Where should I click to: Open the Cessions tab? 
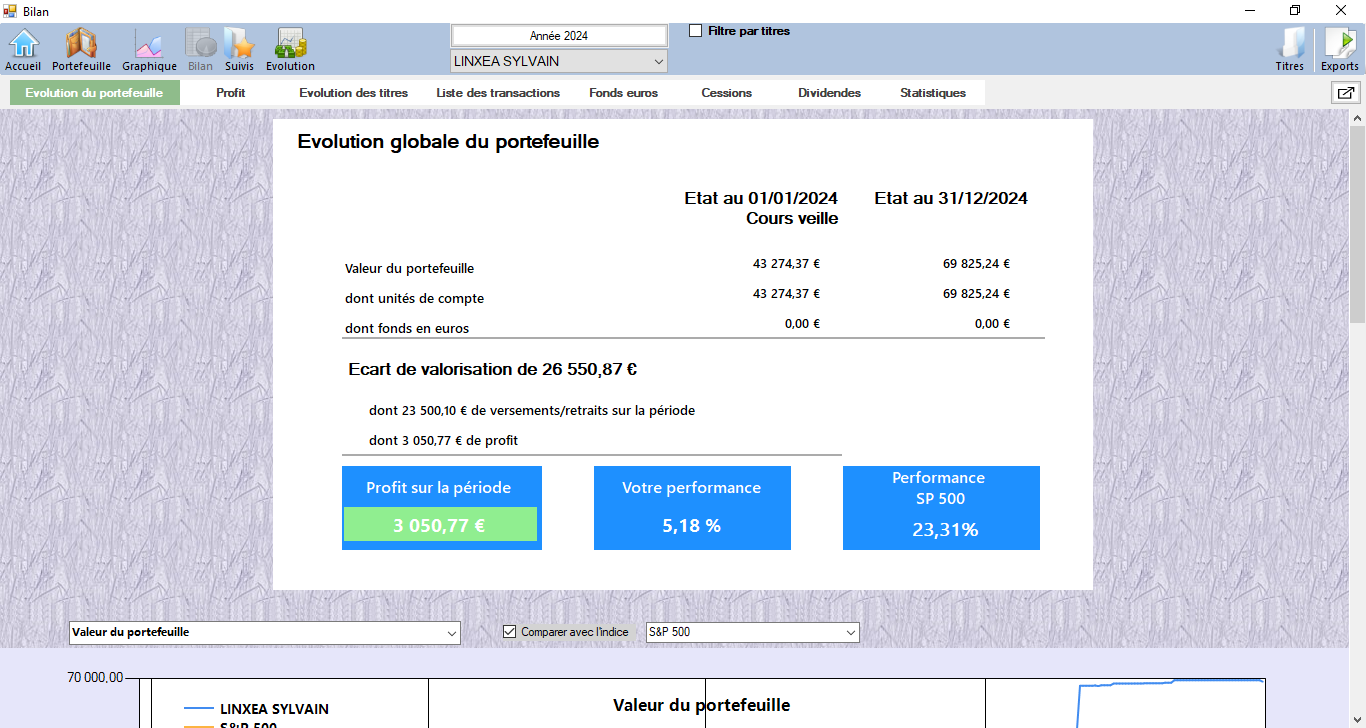tap(726, 93)
